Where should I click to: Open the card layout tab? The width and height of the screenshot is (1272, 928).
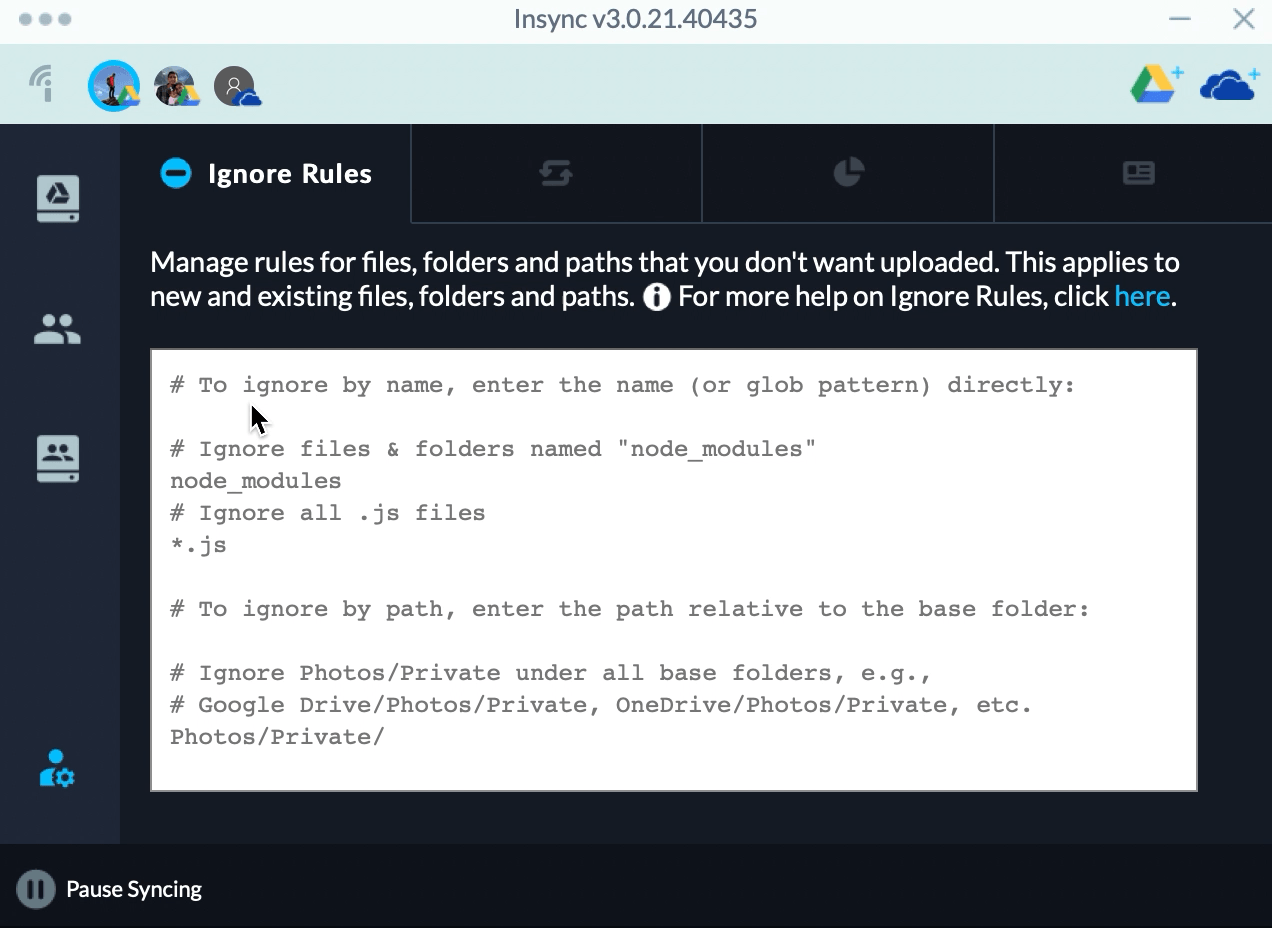pos(1139,174)
